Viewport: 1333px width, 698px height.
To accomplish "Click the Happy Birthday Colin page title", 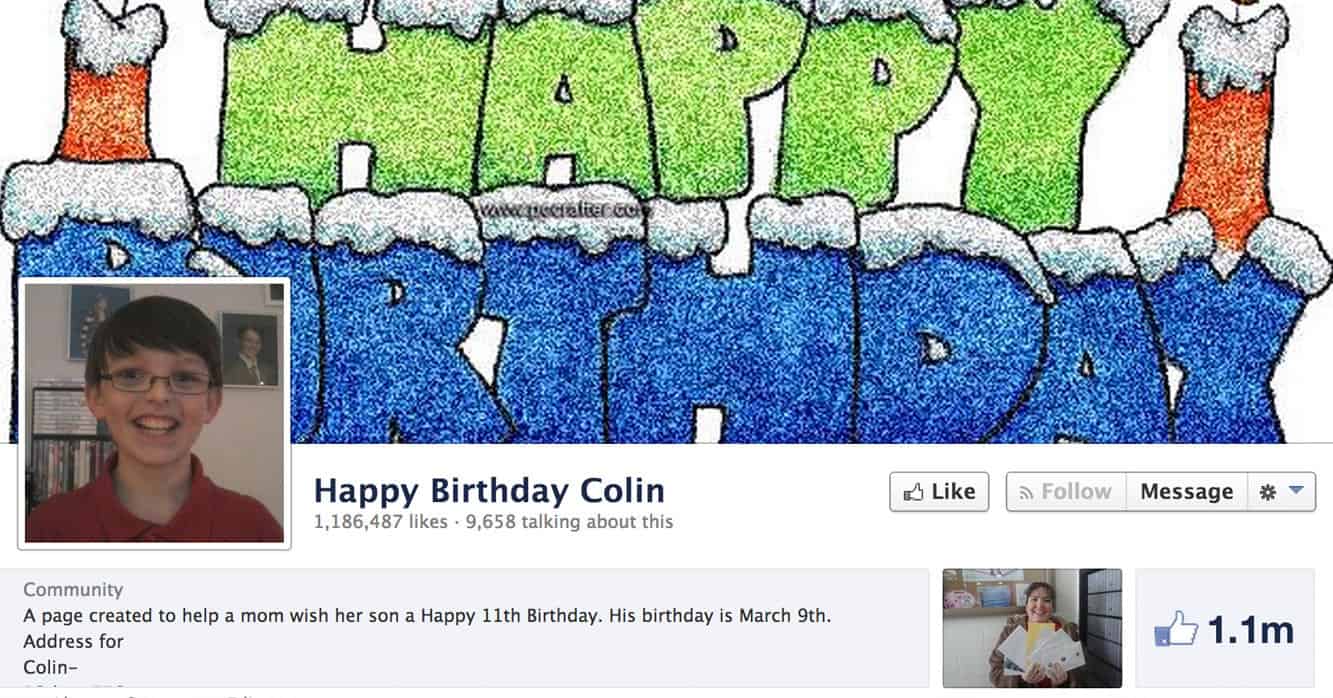I will tap(489, 491).
